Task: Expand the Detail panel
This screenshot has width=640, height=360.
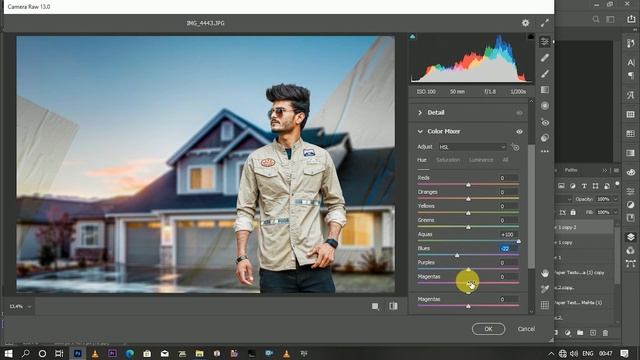Action: [420, 113]
